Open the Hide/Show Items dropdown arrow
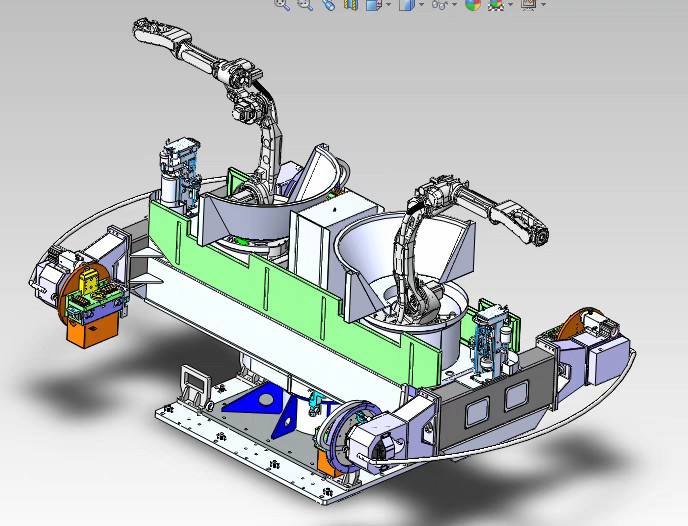This screenshot has height=526, width=688. click(x=454, y=4)
